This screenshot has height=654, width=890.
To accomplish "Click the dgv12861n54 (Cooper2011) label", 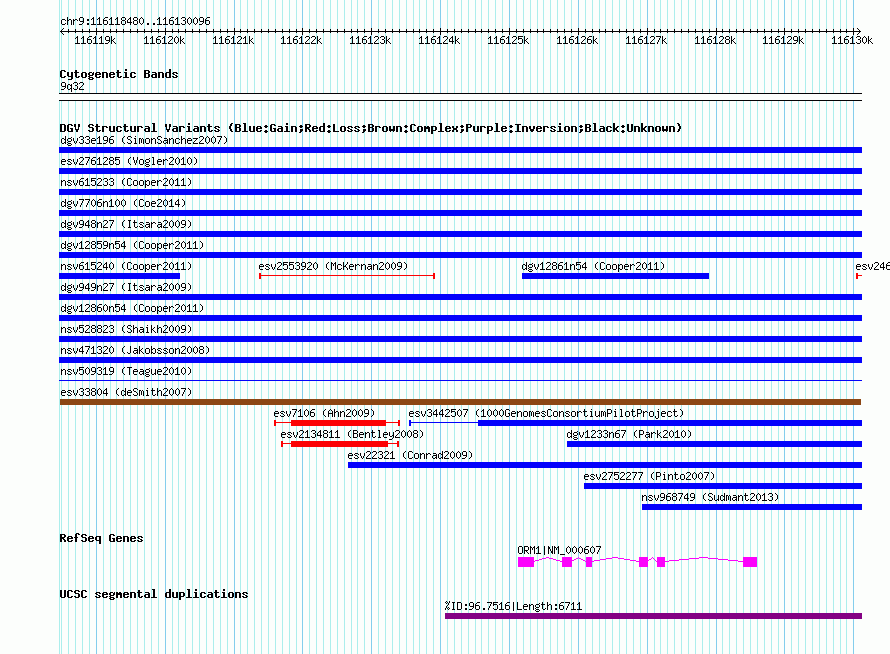I will pyautogui.click(x=593, y=266).
